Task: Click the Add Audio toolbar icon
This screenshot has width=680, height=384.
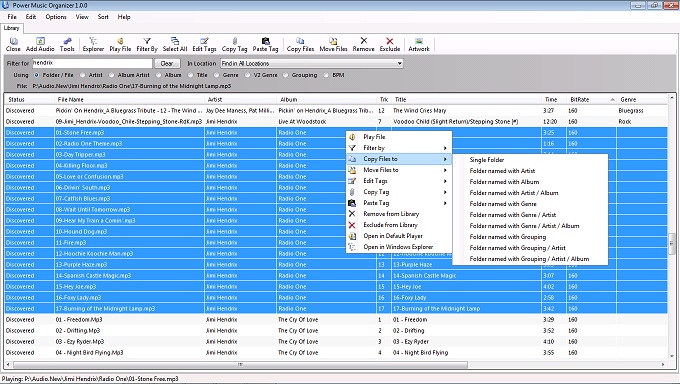Action: pos(40,45)
